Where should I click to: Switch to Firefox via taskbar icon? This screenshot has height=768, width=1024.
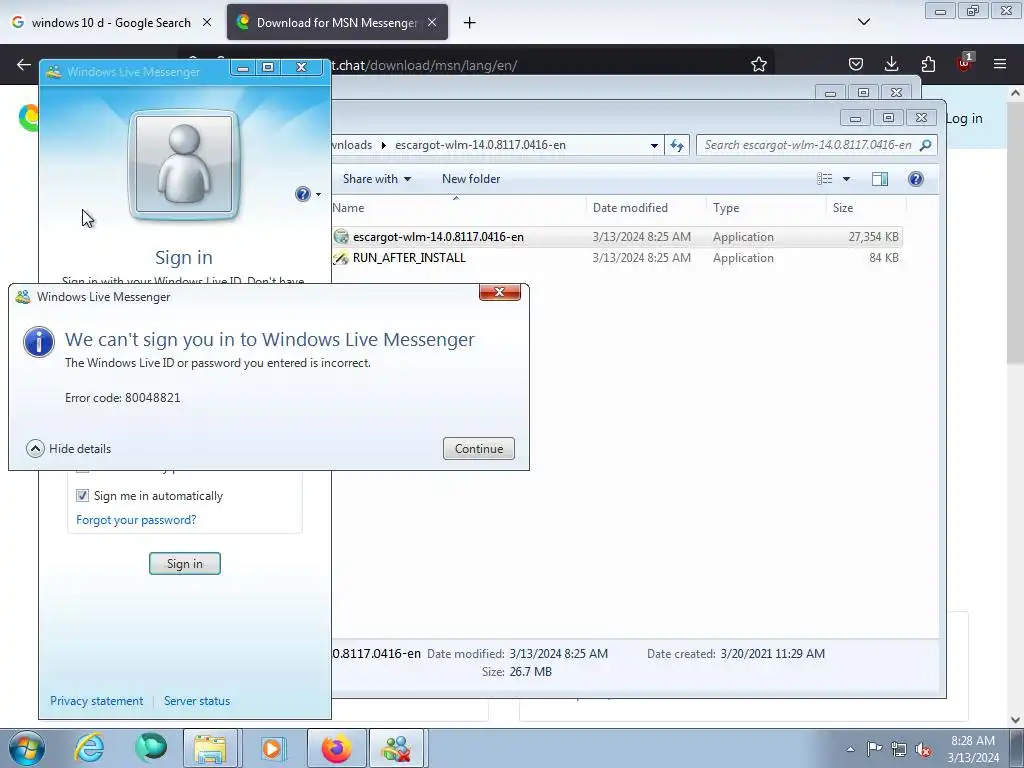336,748
